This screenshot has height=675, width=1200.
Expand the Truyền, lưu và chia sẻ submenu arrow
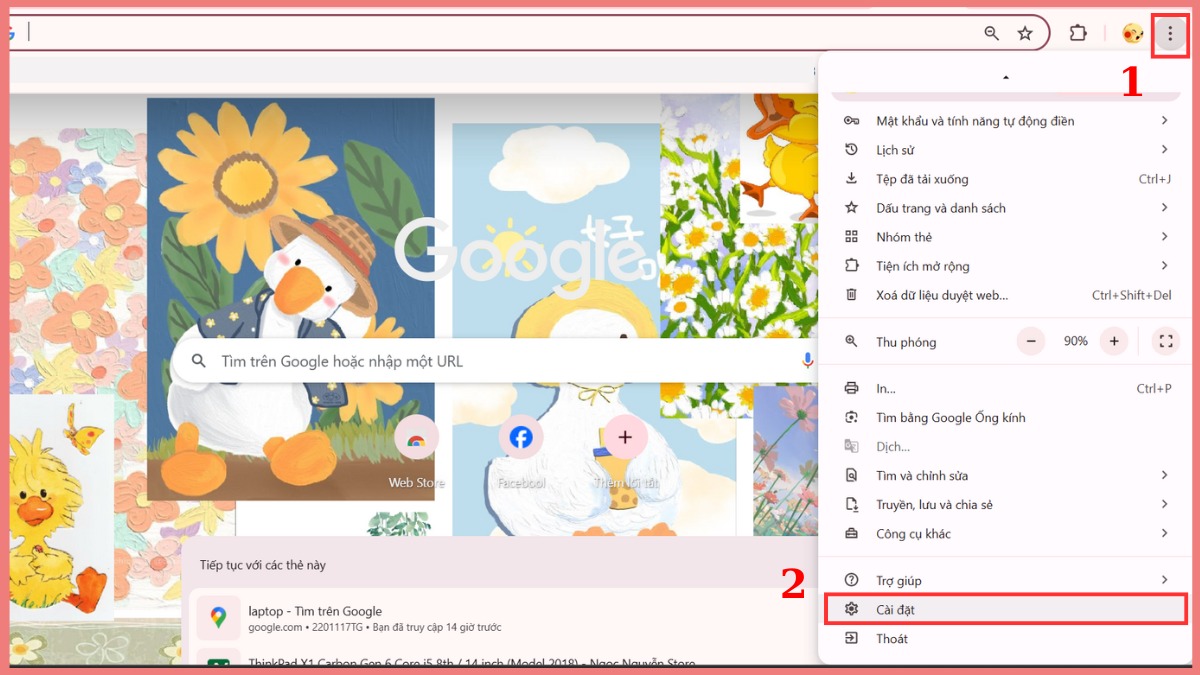[1164, 504]
